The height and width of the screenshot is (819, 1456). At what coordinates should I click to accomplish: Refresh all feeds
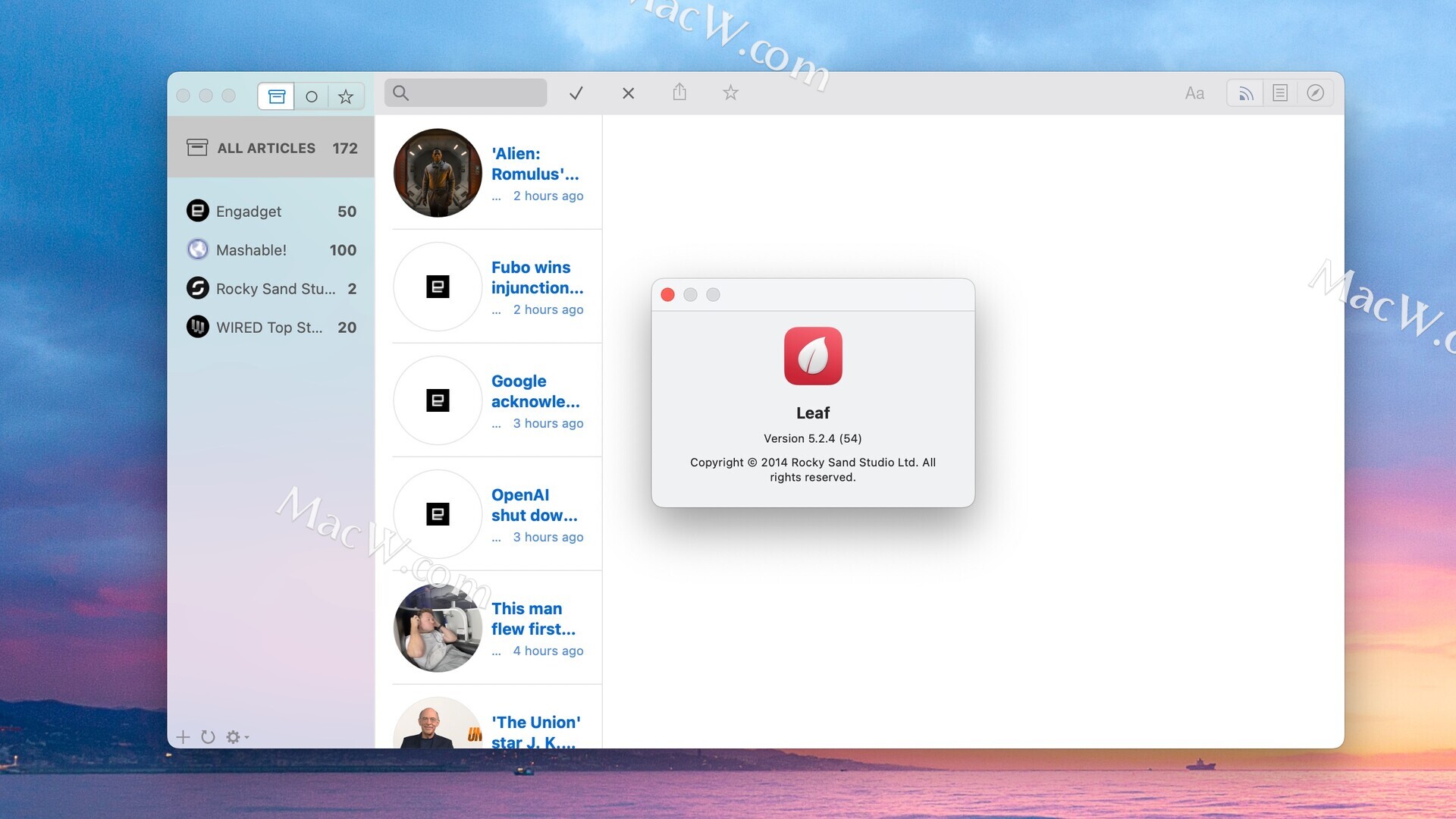tap(208, 737)
